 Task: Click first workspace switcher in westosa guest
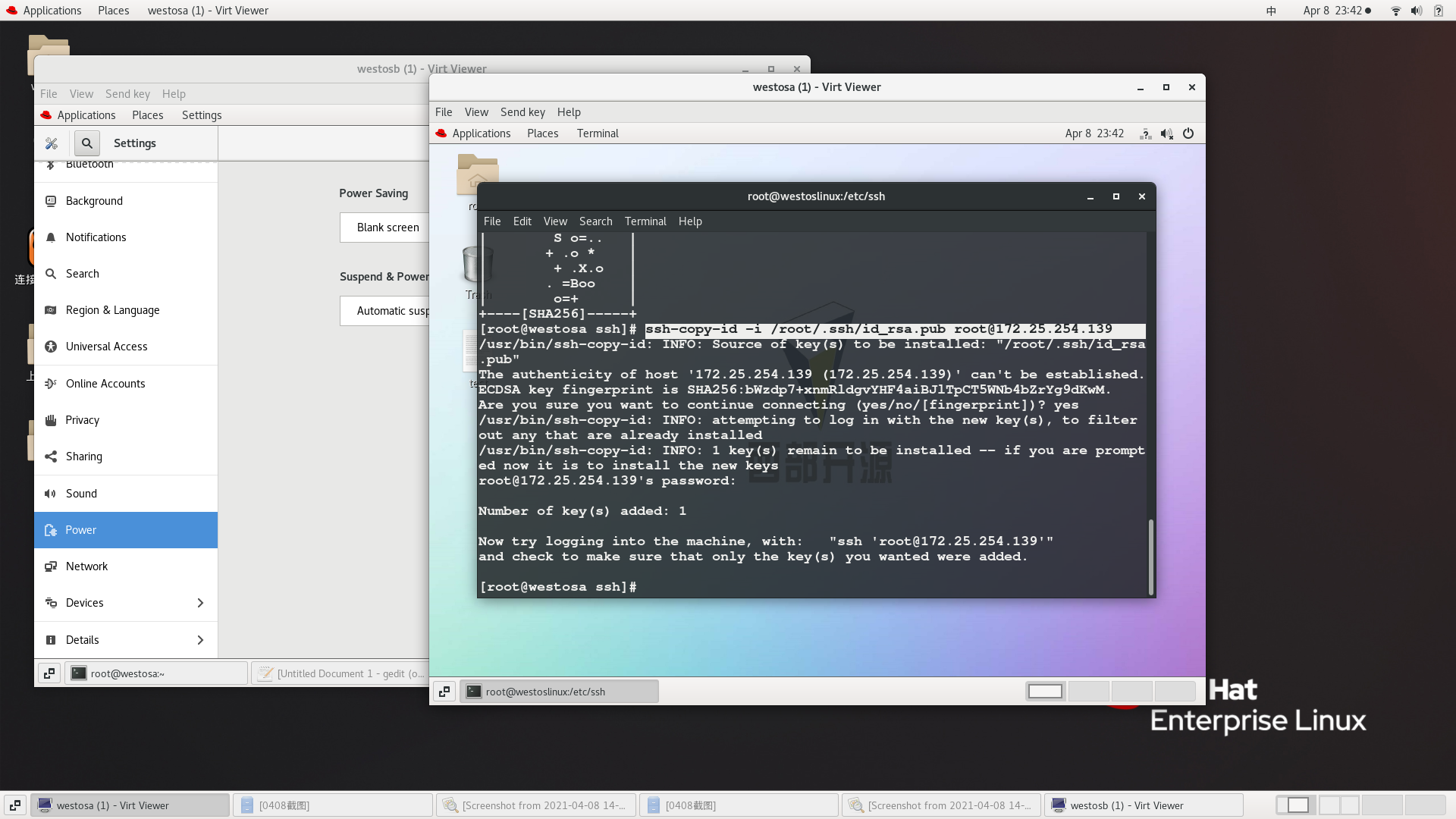[1045, 691]
